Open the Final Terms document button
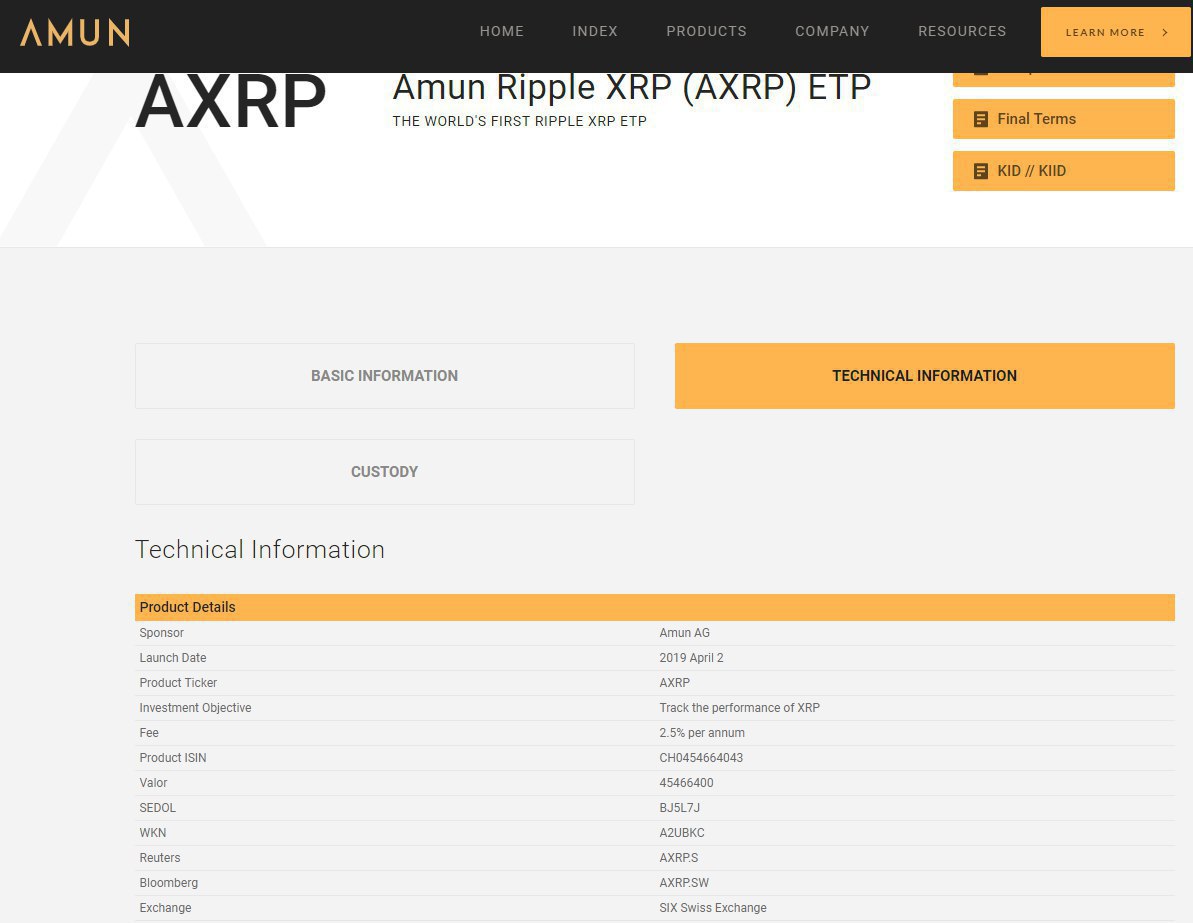This screenshot has width=1193, height=923. pos(1063,119)
